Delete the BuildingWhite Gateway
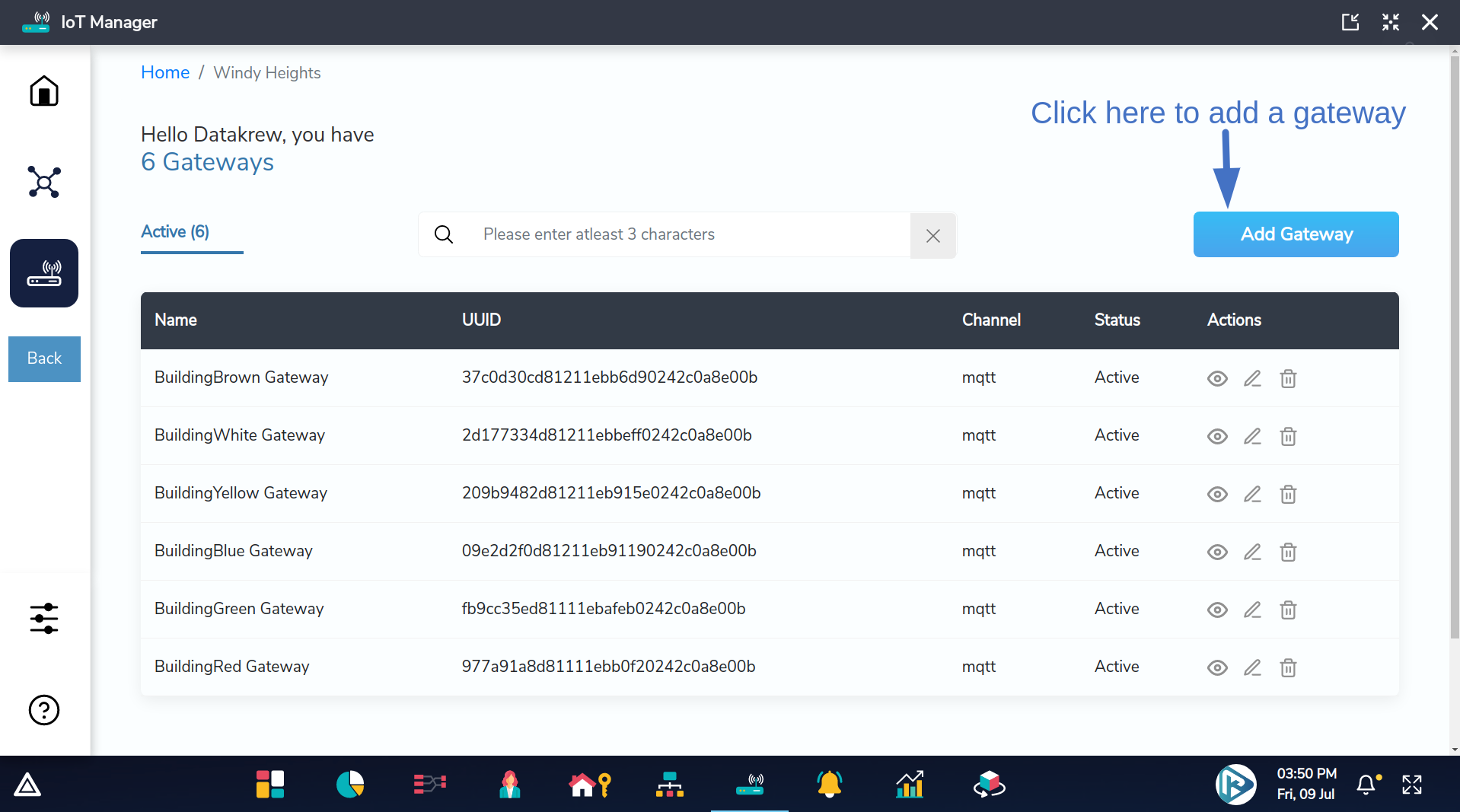Image resolution: width=1460 pixels, height=812 pixels. click(x=1288, y=436)
